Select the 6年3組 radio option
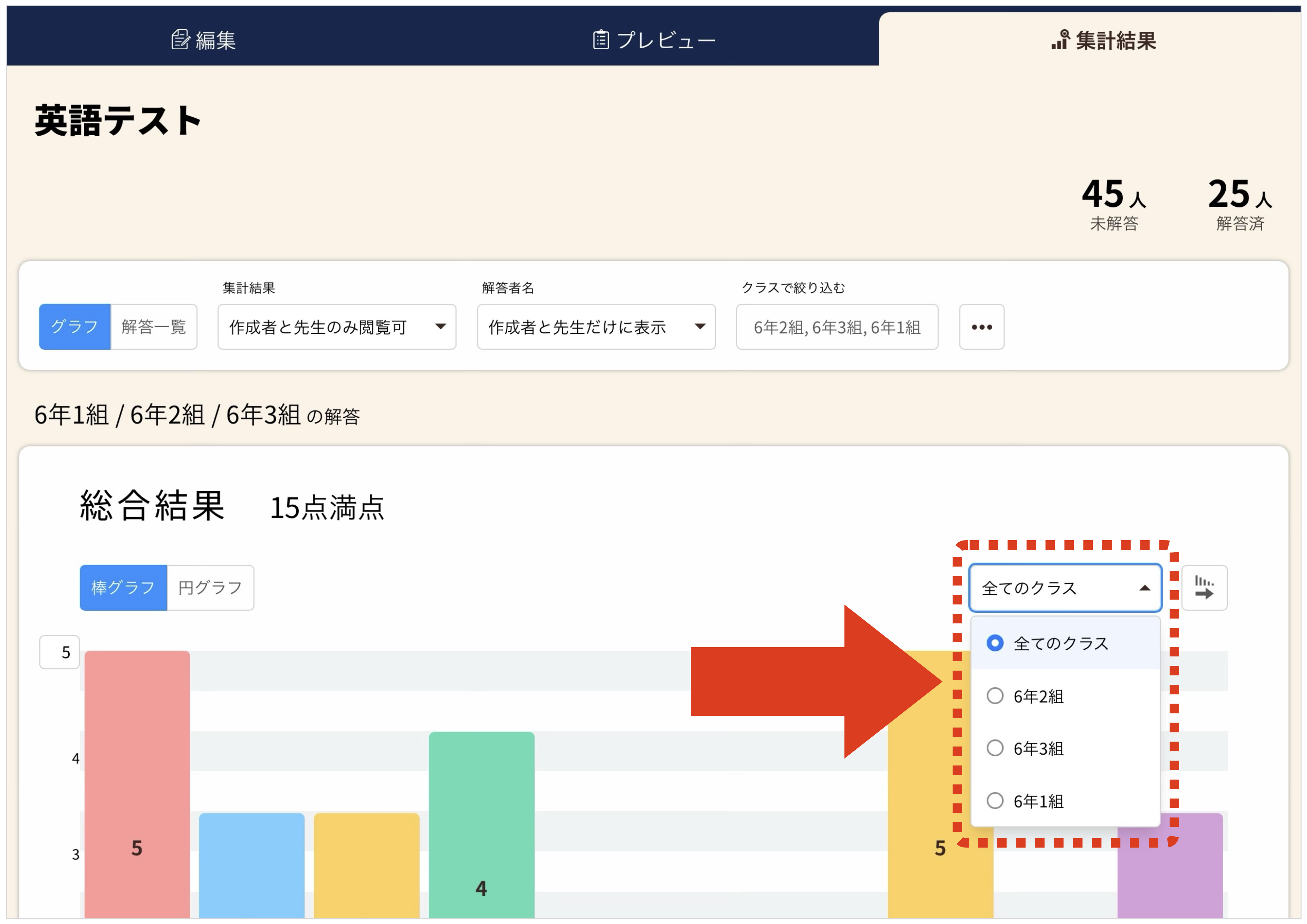Viewport: 1307px width, 924px height. [995, 748]
